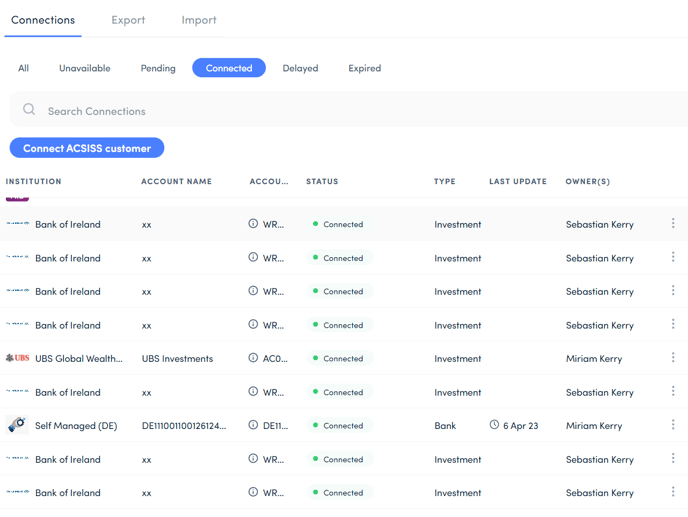
Task: Switch to the Export tab
Action: (128, 20)
